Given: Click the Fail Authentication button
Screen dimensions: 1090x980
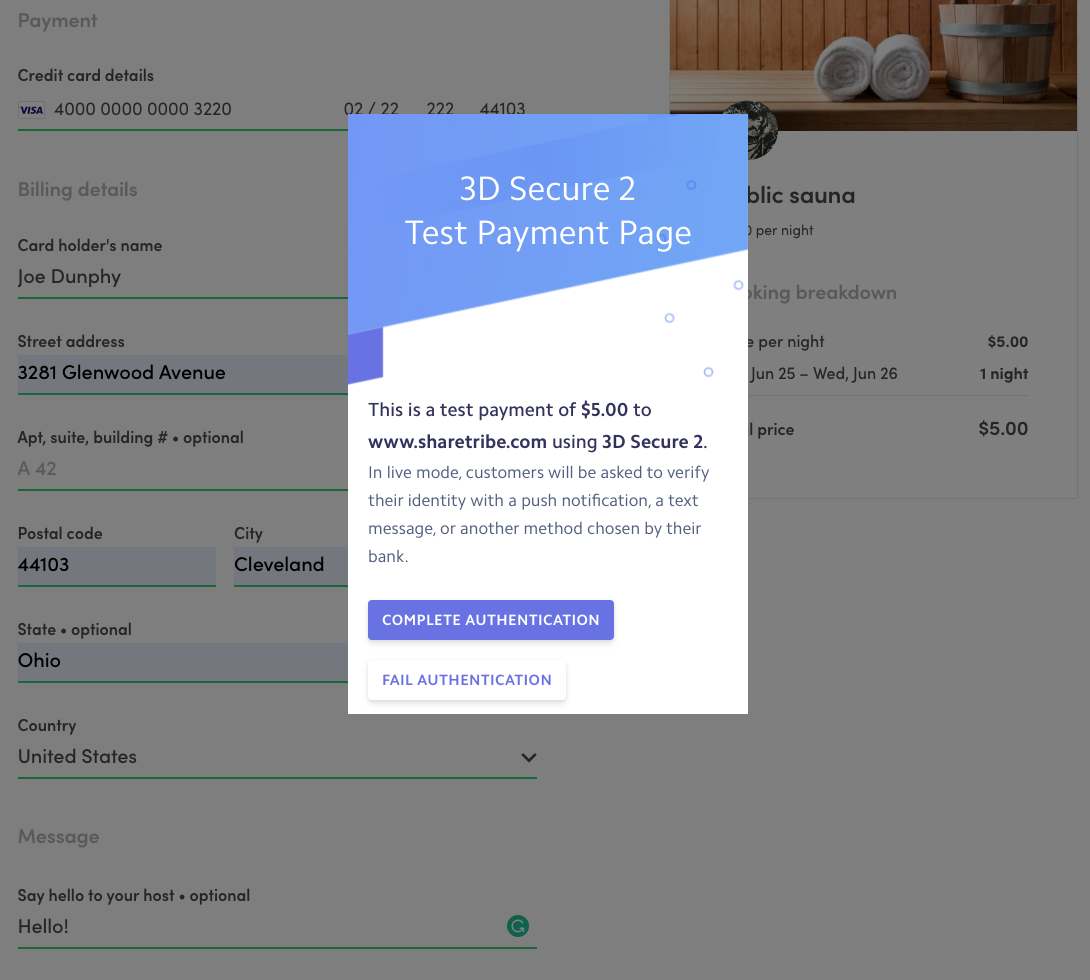Looking at the screenshot, I should click(466, 680).
